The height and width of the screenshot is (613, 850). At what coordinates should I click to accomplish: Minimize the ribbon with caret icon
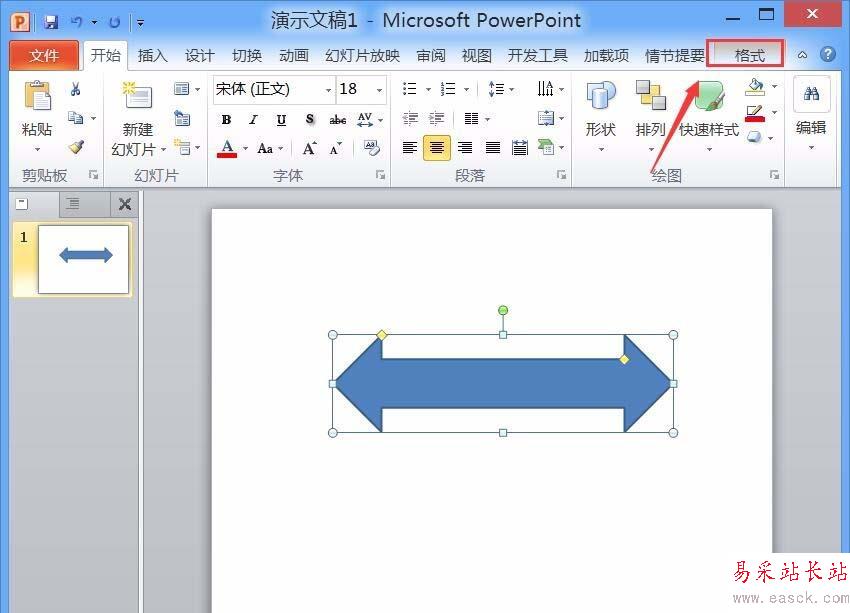click(802, 55)
